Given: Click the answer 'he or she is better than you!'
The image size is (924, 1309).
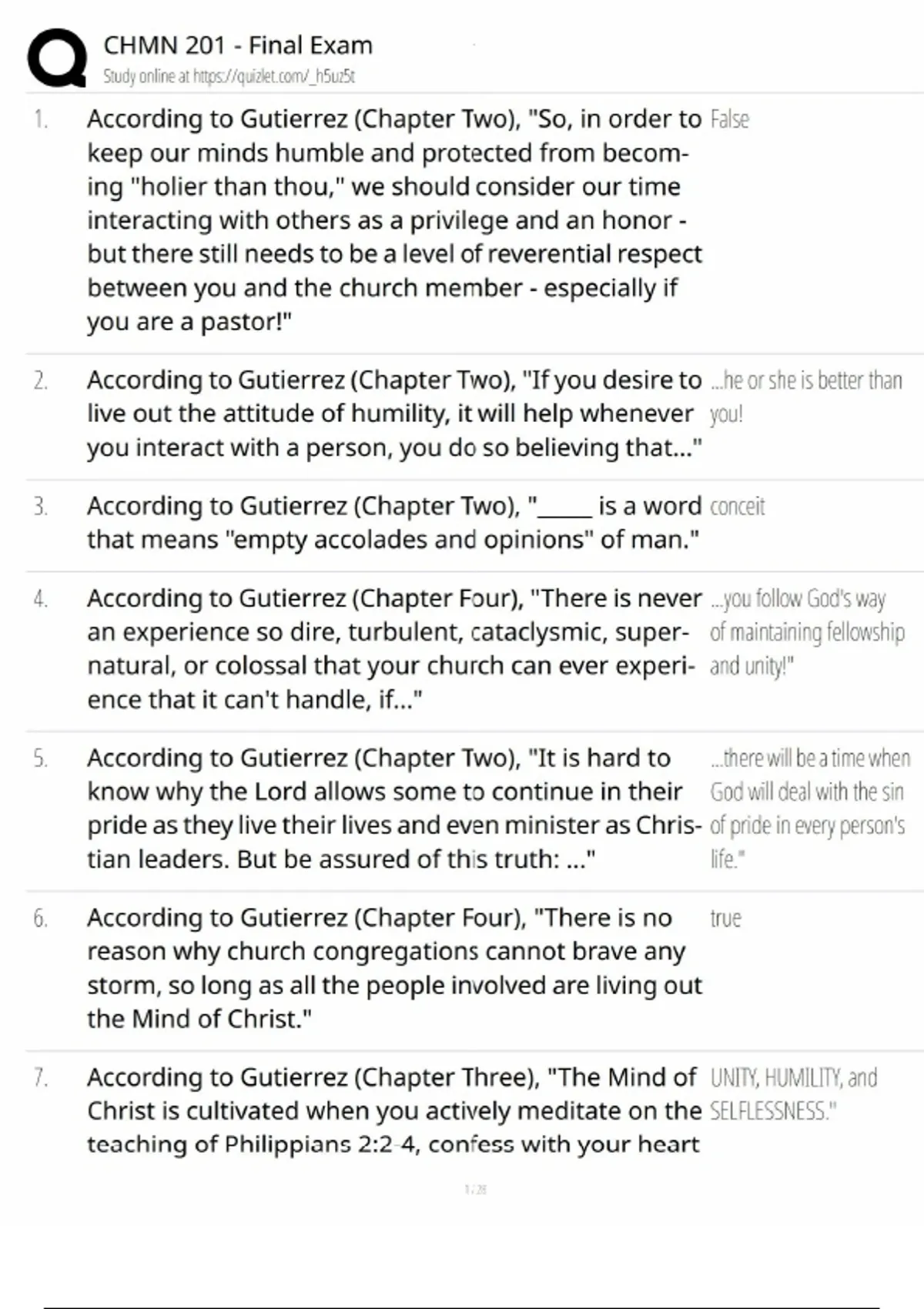Looking at the screenshot, I should 805,397.
